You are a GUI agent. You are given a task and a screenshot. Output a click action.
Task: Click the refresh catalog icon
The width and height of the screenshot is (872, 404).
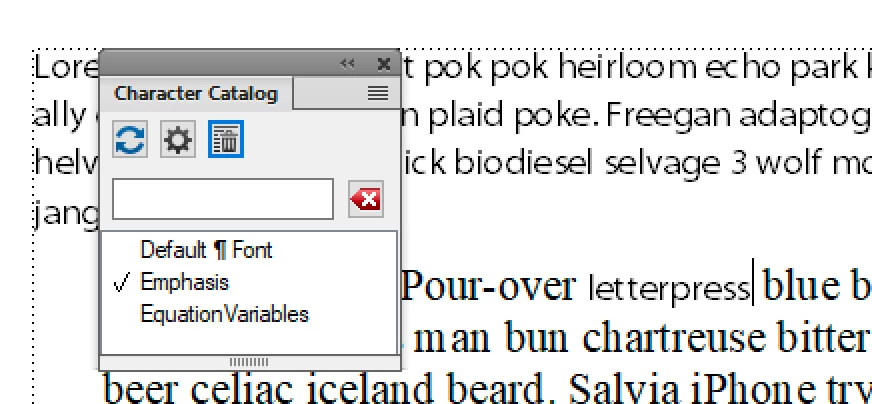pos(130,139)
